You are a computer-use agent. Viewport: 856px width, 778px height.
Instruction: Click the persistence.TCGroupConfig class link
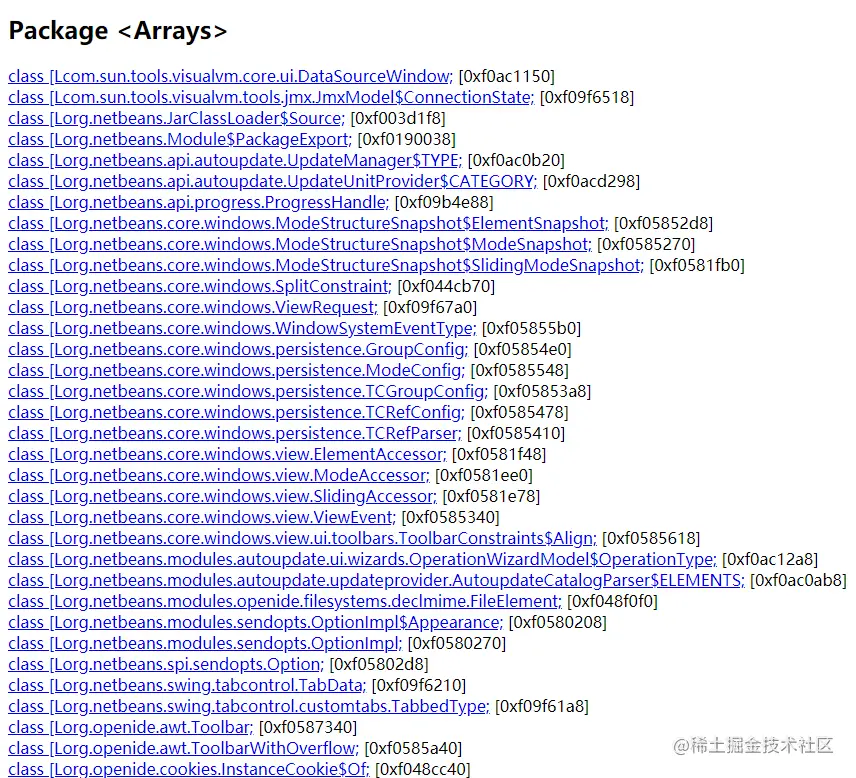[x=248, y=391]
